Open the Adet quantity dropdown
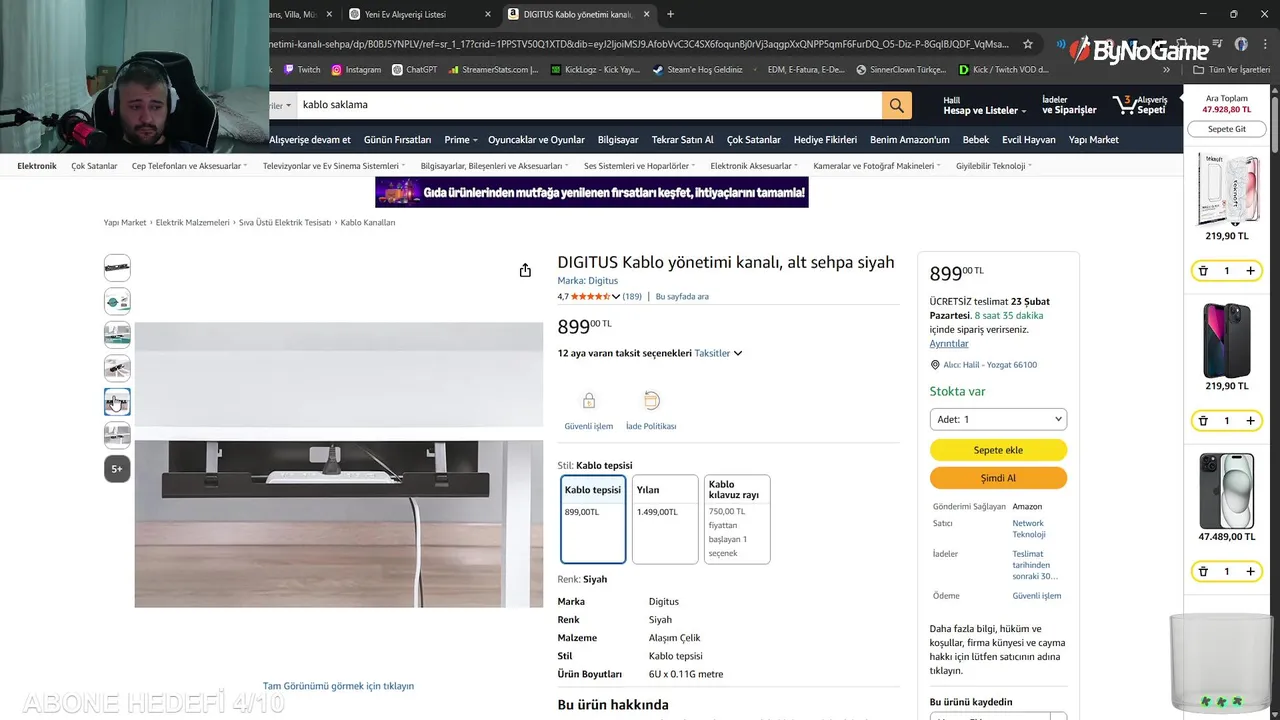The width and height of the screenshot is (1280, 720). point(998,419)
